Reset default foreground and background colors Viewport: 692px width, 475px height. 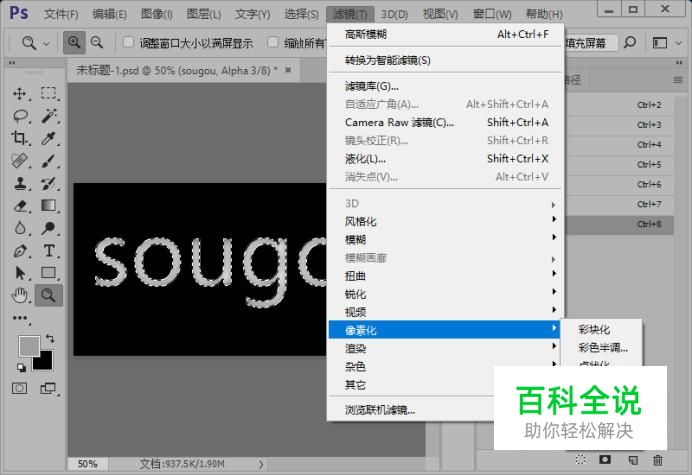coord(21,367)
